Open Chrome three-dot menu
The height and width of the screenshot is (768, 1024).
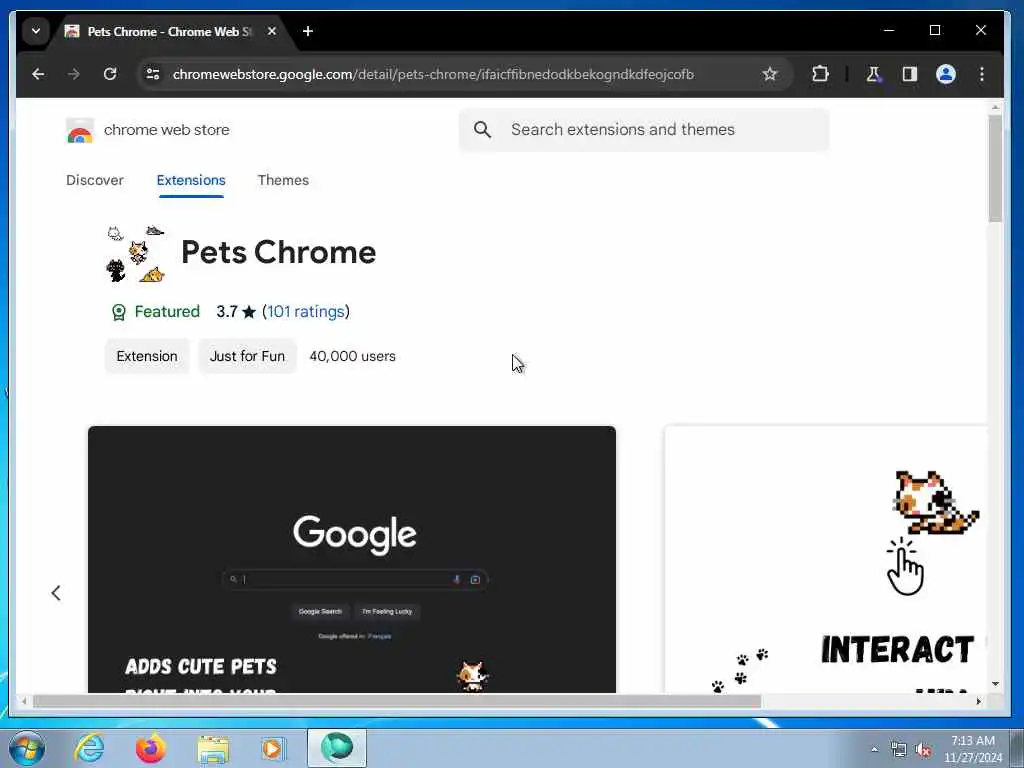(x=982, y=74)
